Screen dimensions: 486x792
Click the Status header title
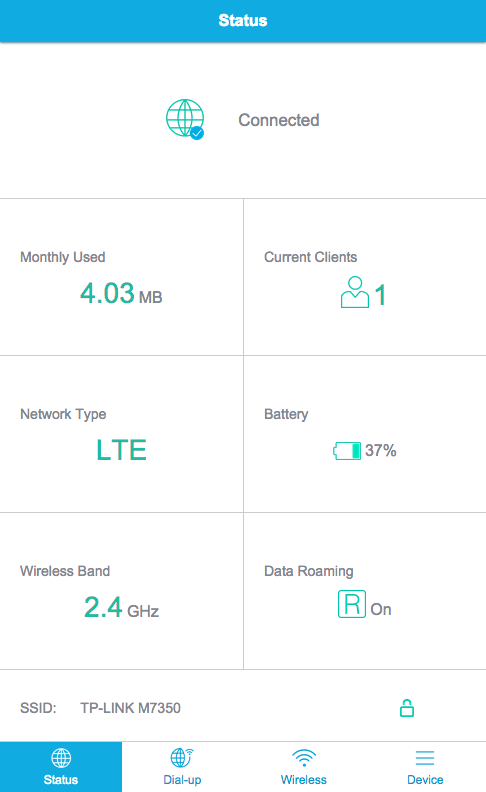243,20
